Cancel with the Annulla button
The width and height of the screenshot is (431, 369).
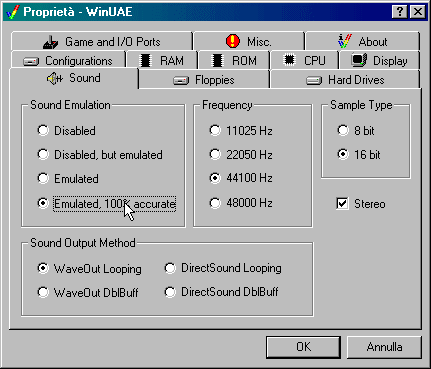pos(384,347)
